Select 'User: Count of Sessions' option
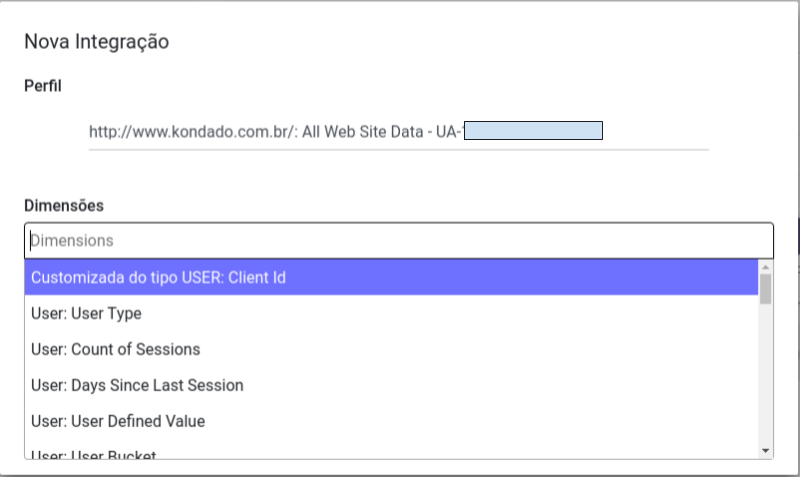The image size is (800, 481). [390, 349]
